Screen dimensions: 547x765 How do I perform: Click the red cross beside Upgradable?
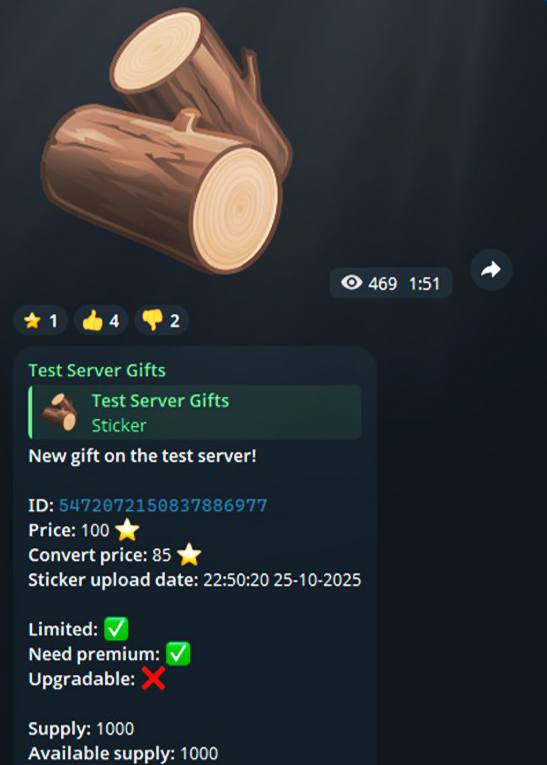coord(153,679)
